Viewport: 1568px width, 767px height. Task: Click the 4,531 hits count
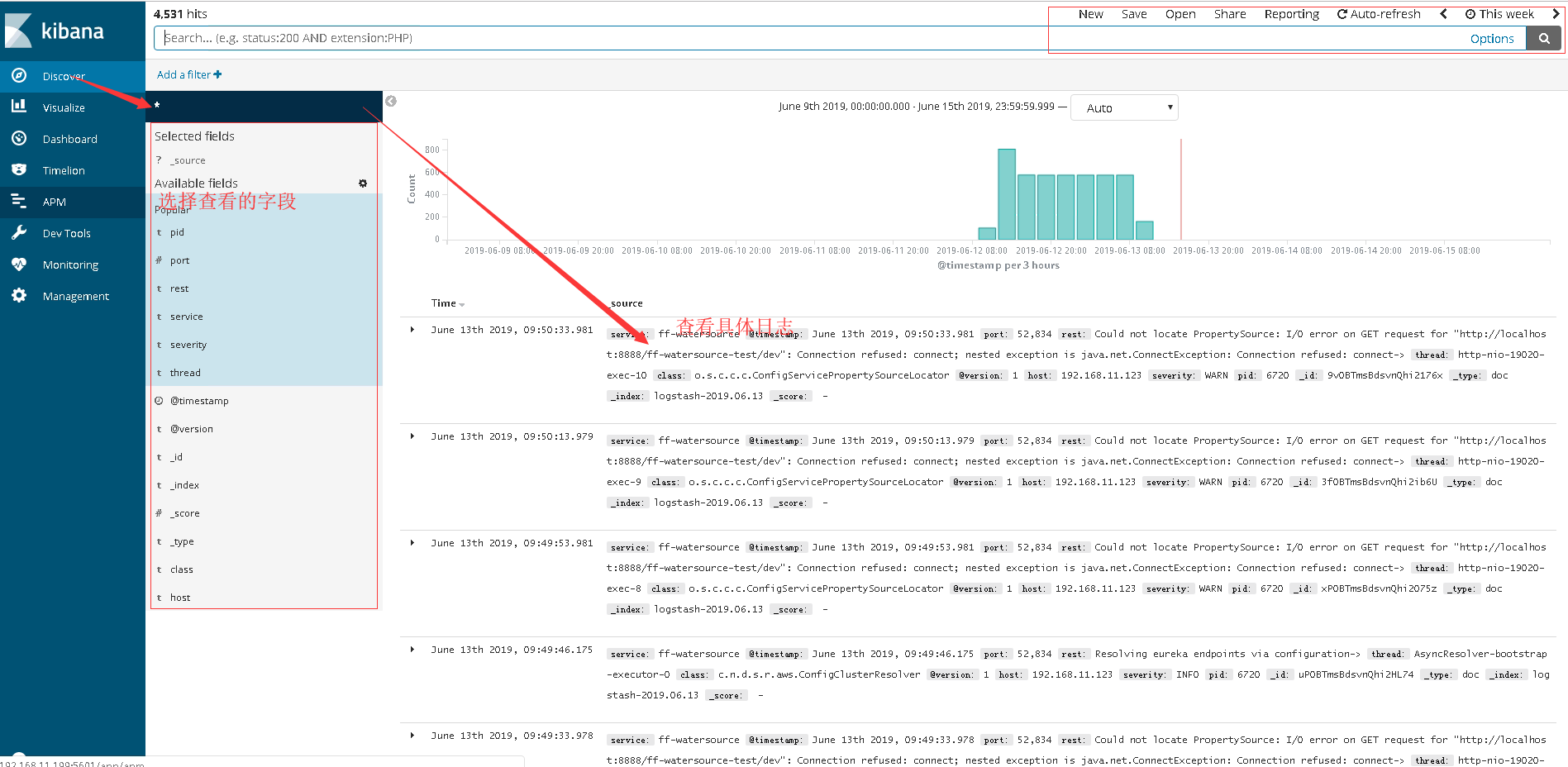coord(180,14)
